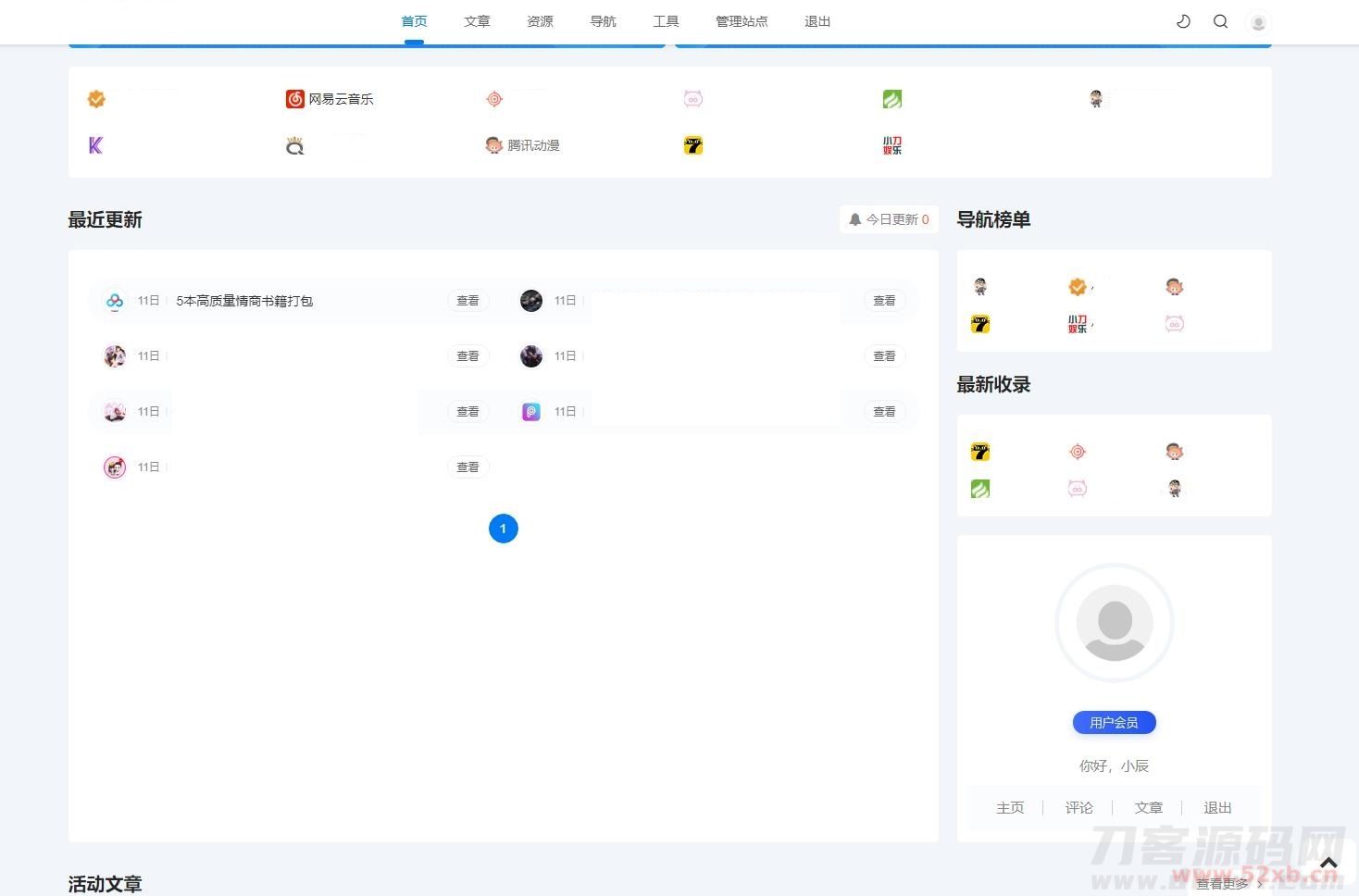The width and height of the screenshot is (1359, 896).
Task: Click the back-to-top arrow button
Action: [1328, 861]
